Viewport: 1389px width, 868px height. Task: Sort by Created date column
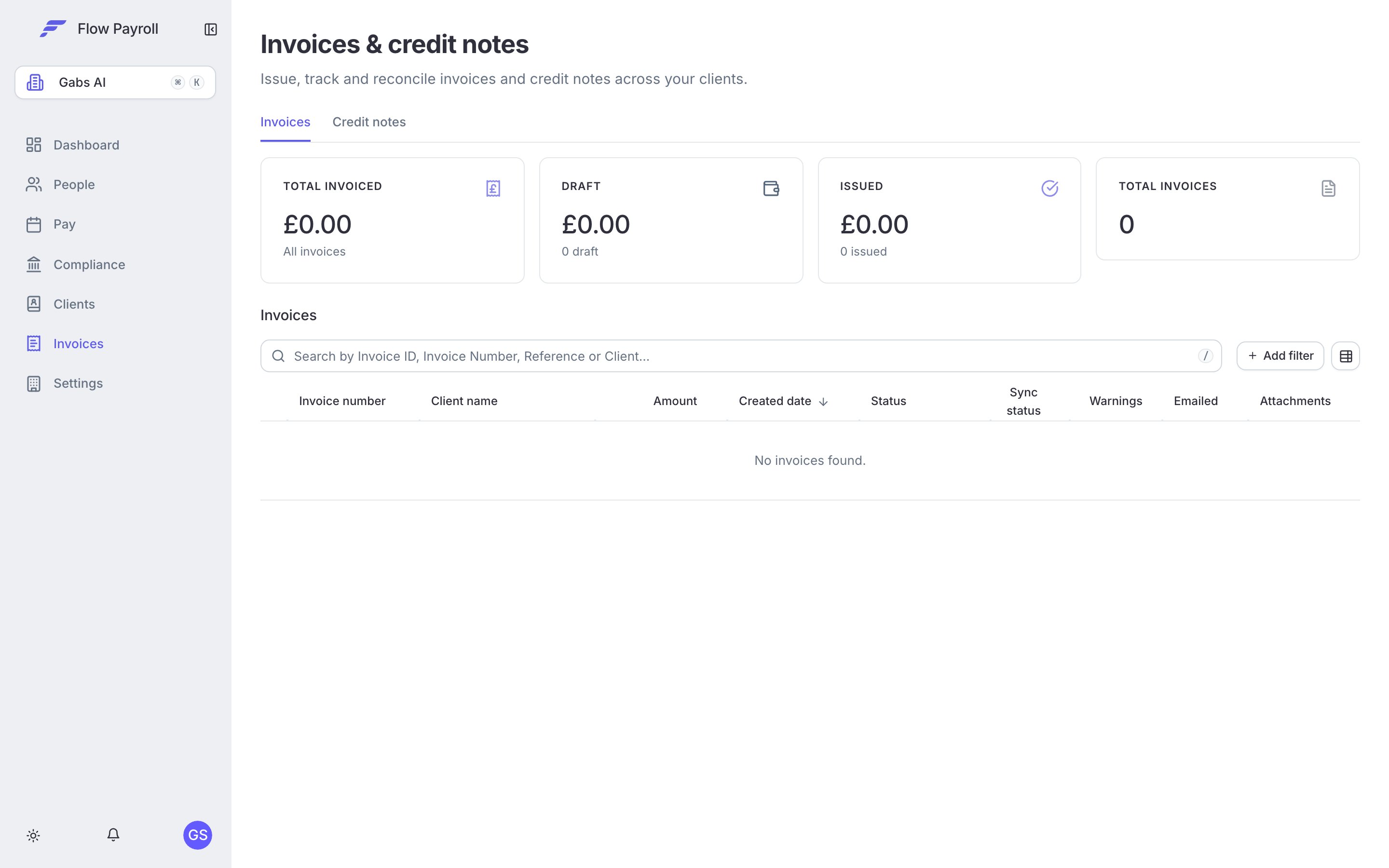coord(783,401)
